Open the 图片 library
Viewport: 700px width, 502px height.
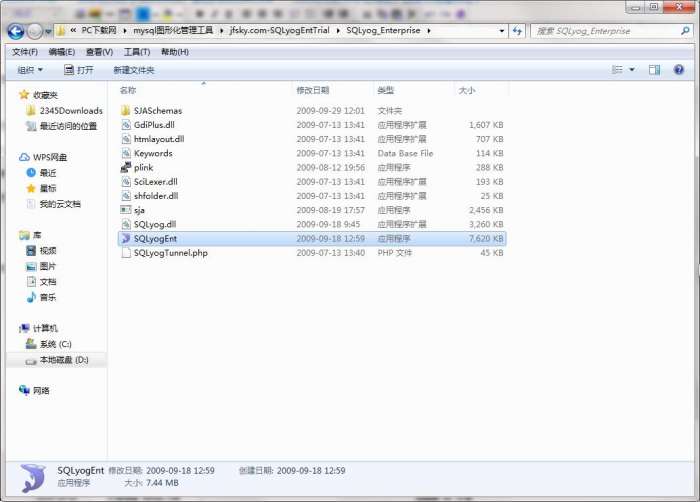pos(42,266)
